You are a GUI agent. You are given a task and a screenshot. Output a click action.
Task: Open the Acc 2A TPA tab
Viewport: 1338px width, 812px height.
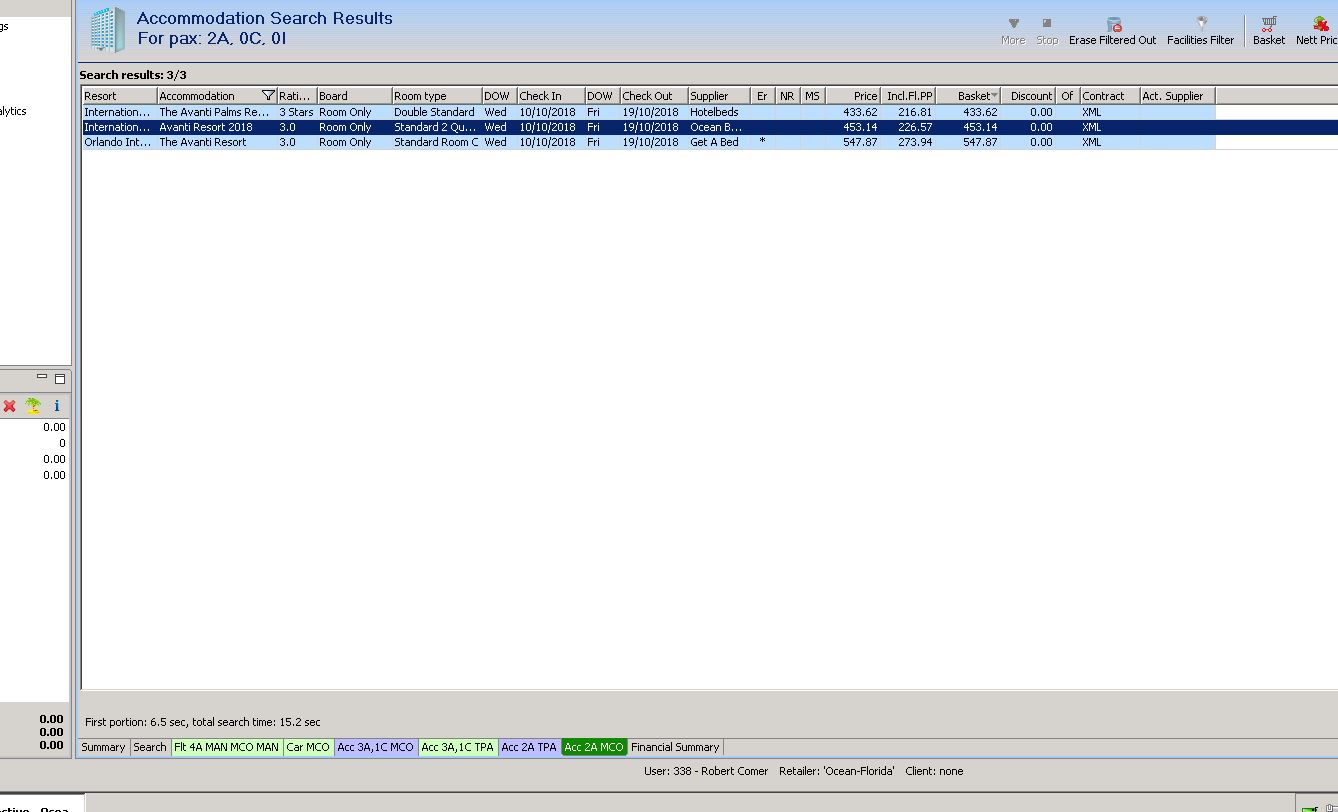[529, 747]
